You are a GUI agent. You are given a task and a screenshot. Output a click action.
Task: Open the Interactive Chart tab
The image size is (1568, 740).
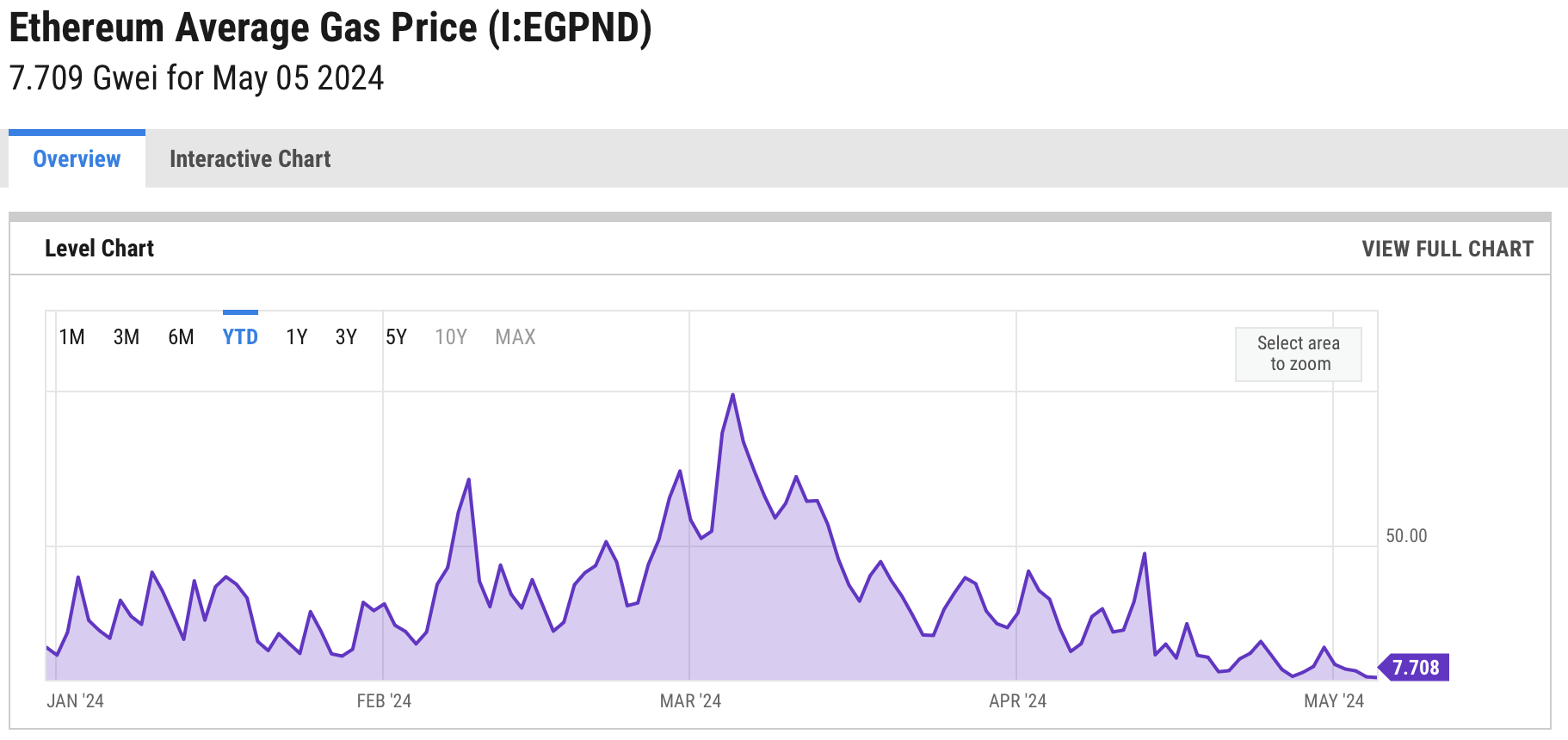[250, 159]
